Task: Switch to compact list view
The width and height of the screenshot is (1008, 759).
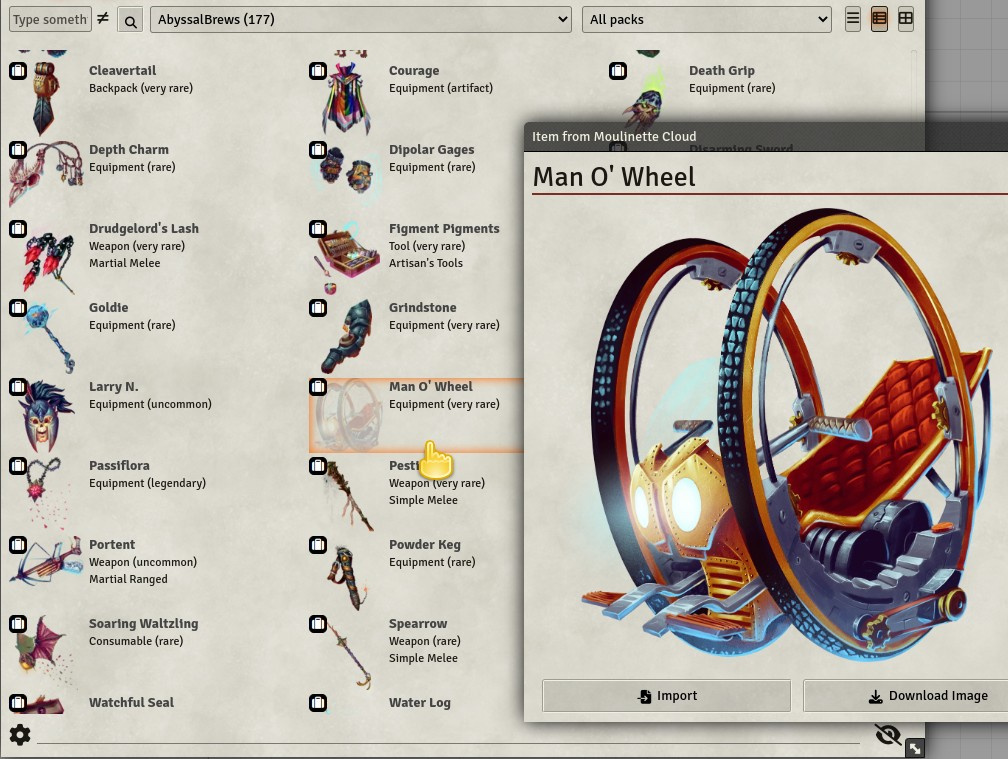Action: [x=852, y=19]
